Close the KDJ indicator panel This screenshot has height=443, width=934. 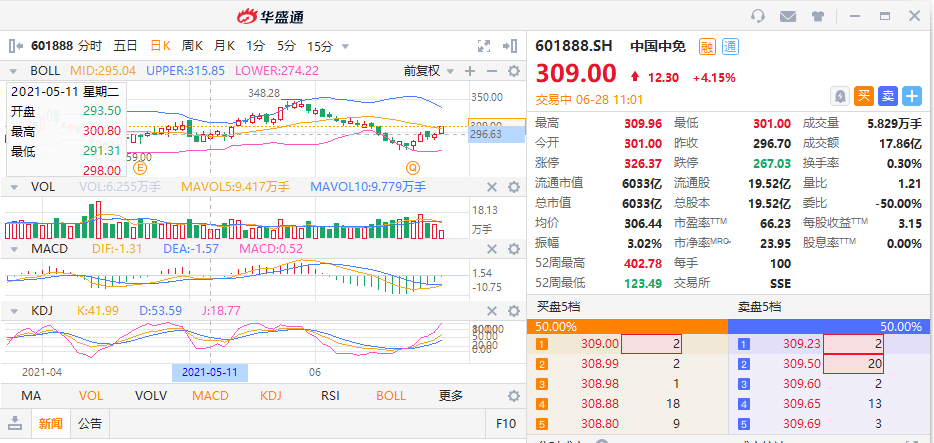click(x=491, y=311)
